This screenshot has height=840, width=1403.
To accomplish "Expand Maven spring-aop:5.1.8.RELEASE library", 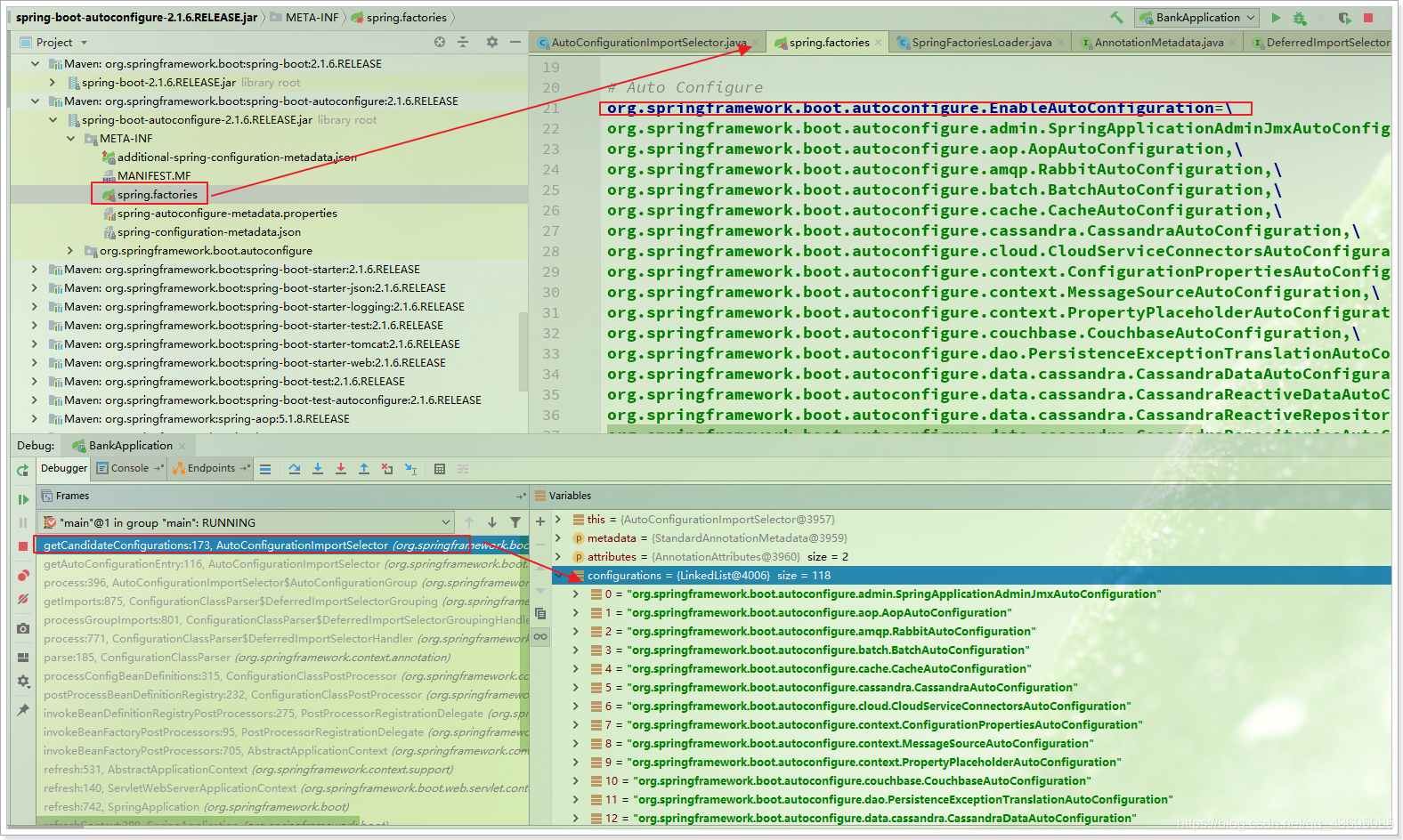I will [x=35, y=418].
